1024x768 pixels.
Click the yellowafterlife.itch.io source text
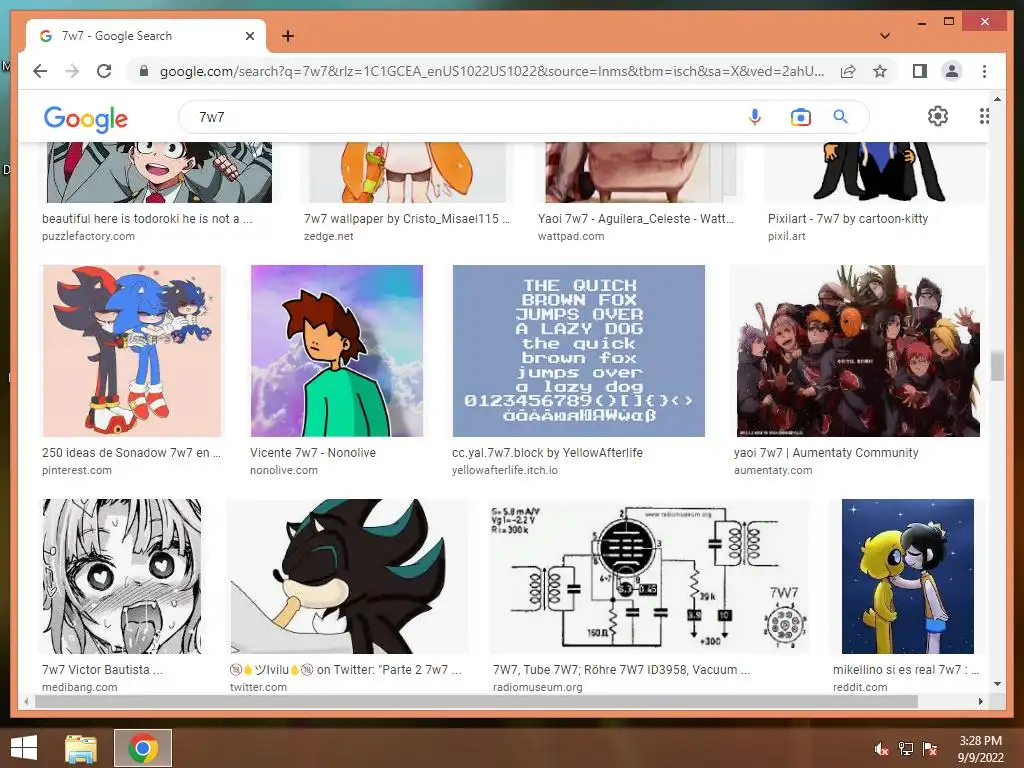point(505,470)
